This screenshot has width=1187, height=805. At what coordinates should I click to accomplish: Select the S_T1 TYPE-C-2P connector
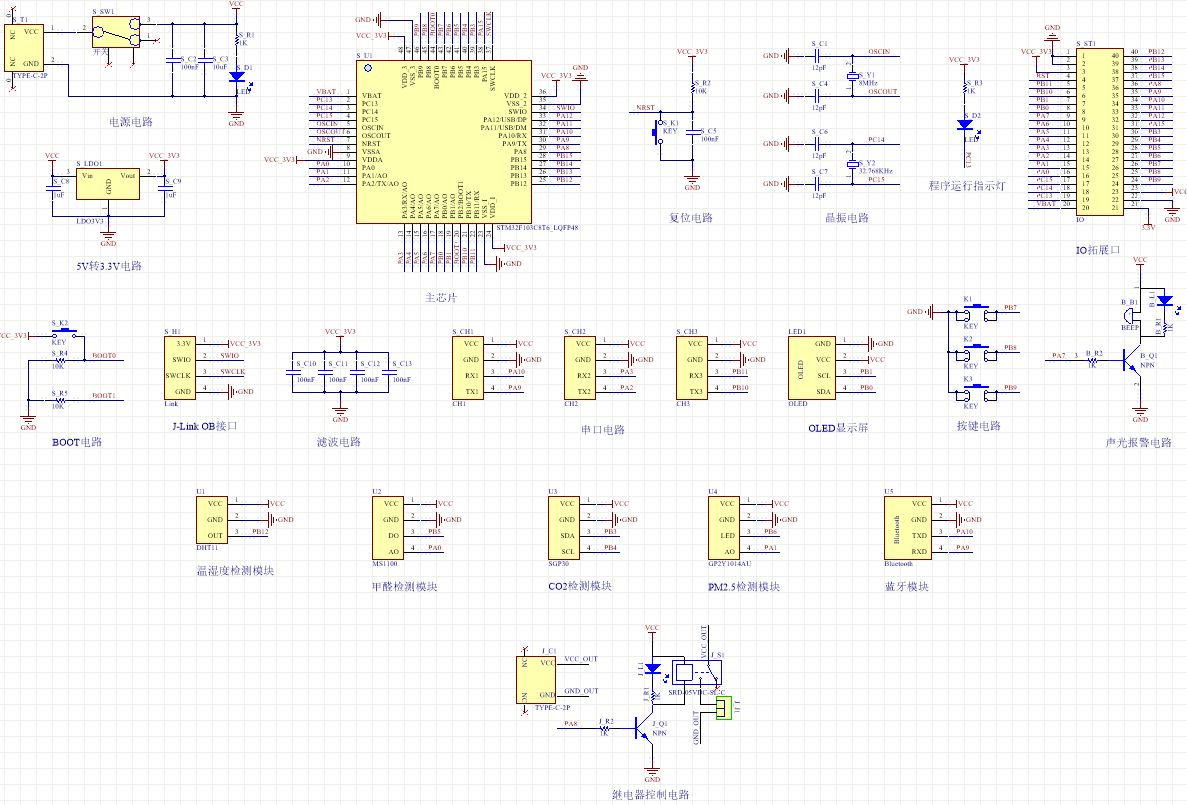[x=24, y=48]
